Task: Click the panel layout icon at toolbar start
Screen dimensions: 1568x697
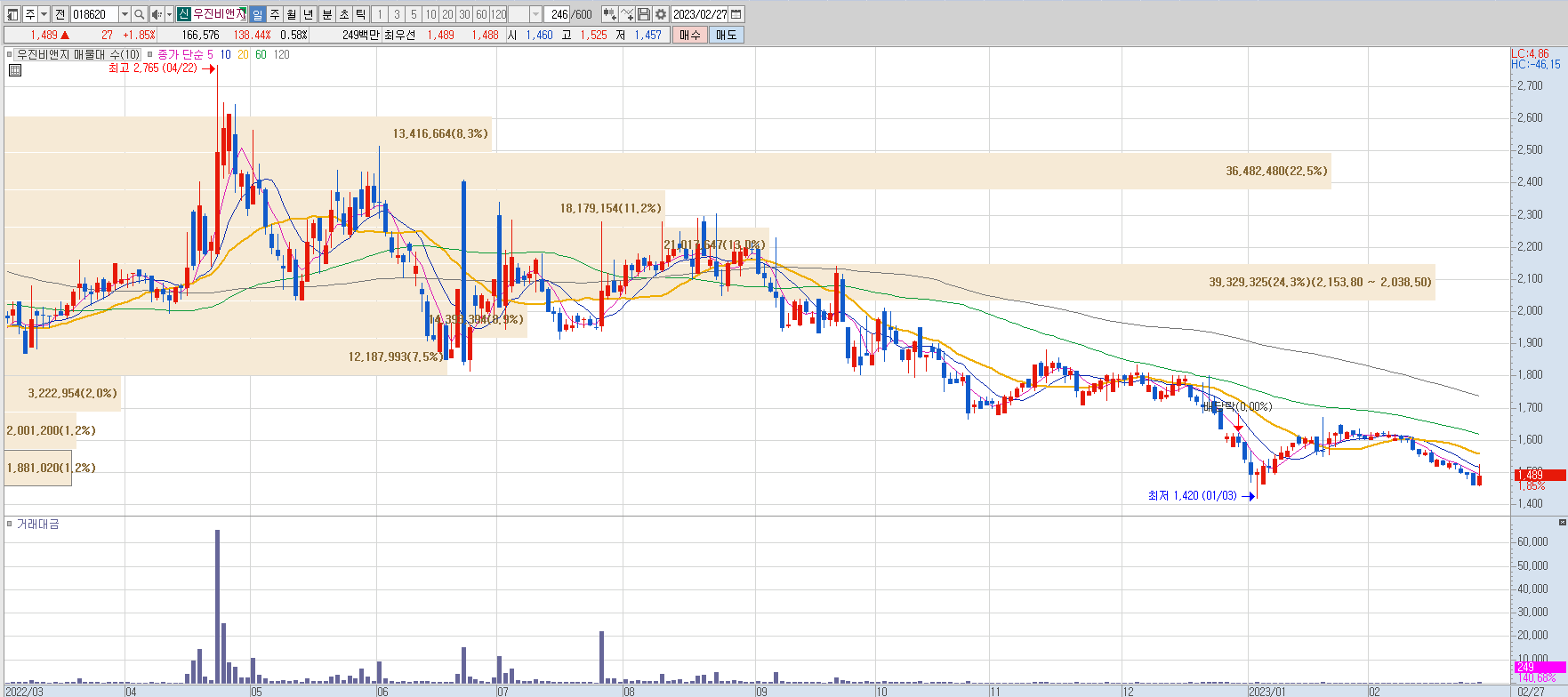Action: (x=12, y=14)
